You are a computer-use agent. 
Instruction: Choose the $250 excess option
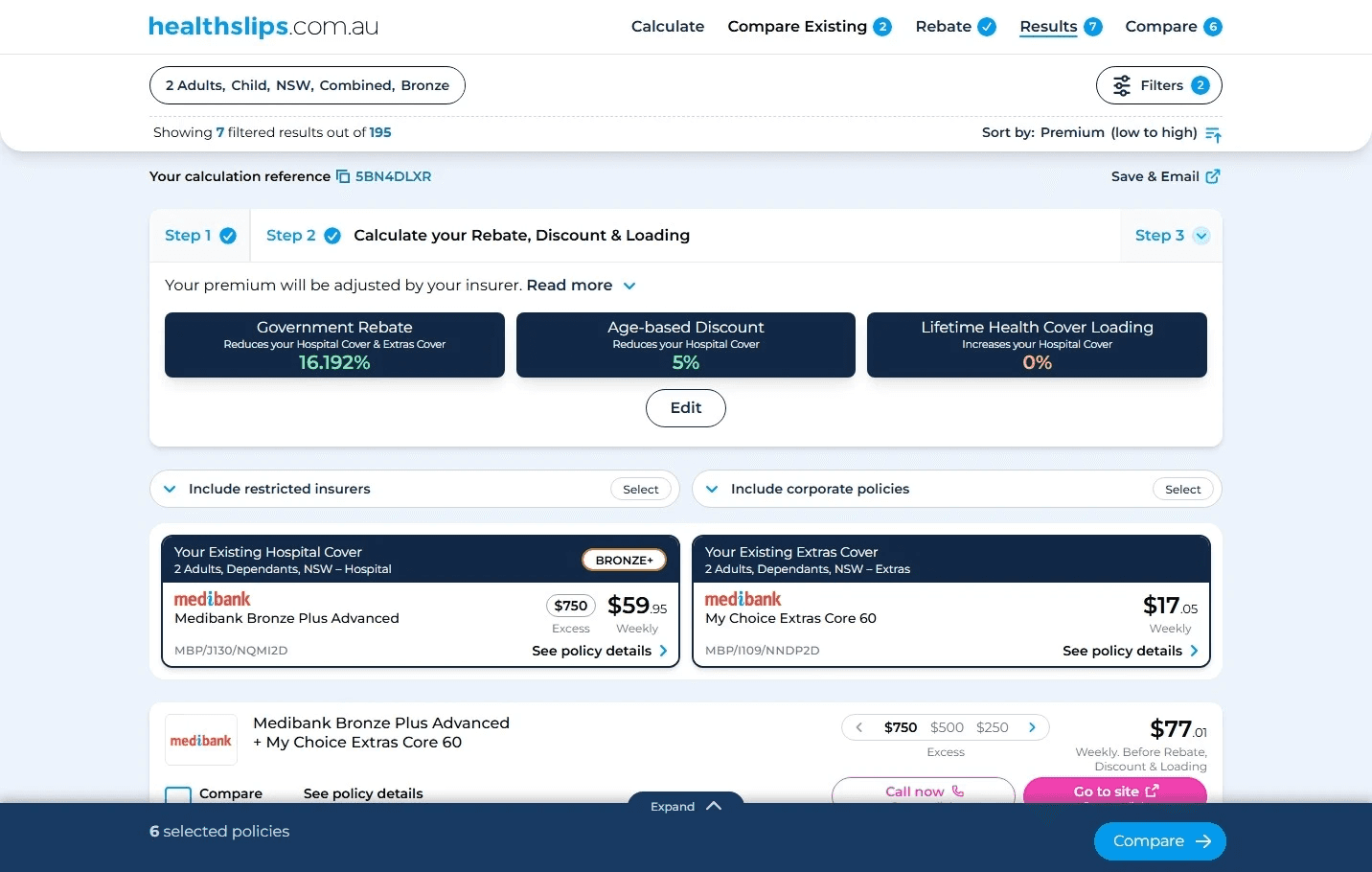[x=993, y=727]
